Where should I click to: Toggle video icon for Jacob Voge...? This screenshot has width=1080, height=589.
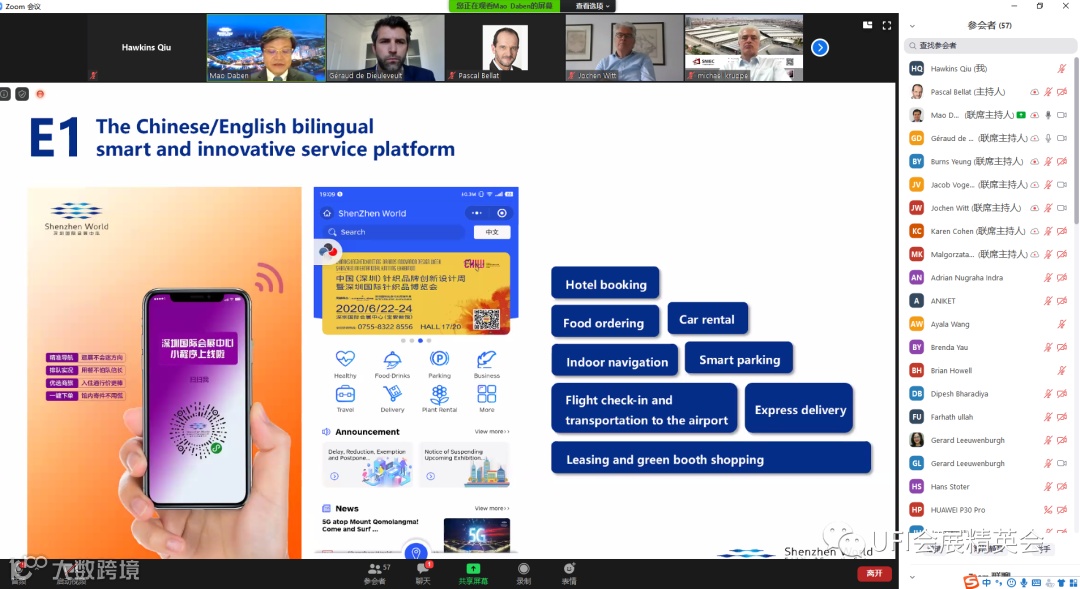1062,185
